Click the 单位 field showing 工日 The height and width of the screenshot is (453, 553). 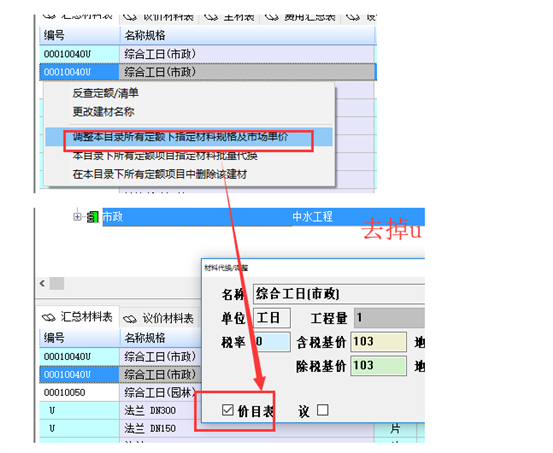coord(272,318)
